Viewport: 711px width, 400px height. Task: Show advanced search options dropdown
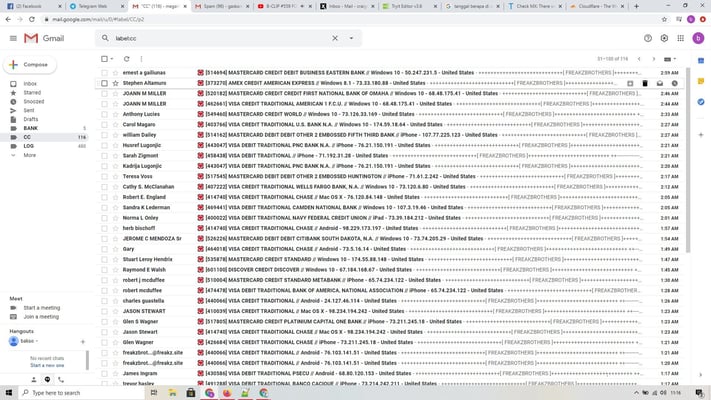coord(351,38)
